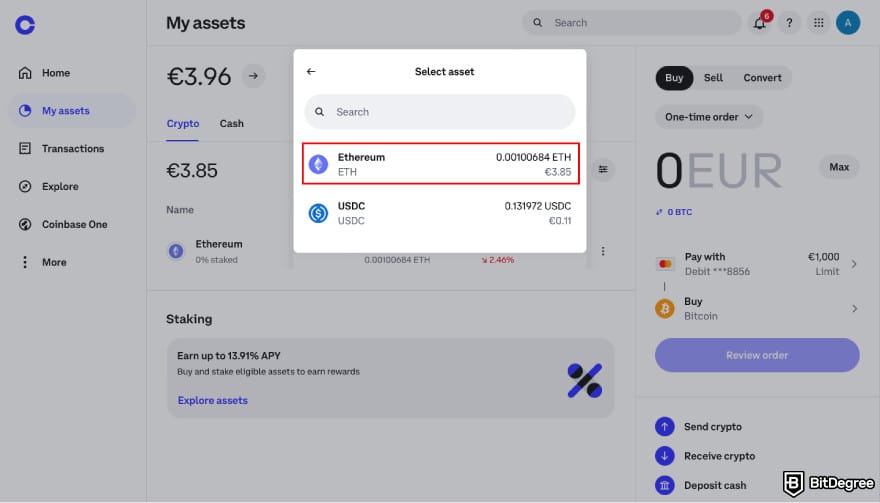Viewport: 880px width, 503px height.
Task: Open the Buy Bitcoin asset selector
Action: point(757,309)
